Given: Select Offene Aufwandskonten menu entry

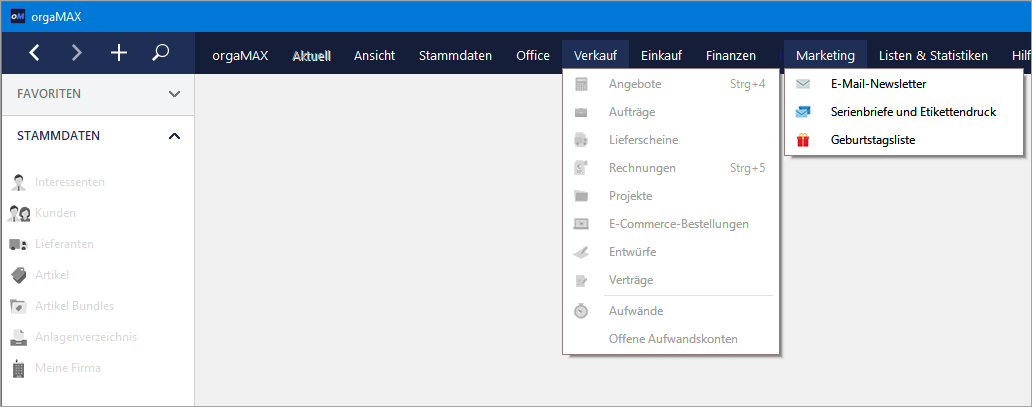Looking at the screenshot, I should tap(673, 339).
